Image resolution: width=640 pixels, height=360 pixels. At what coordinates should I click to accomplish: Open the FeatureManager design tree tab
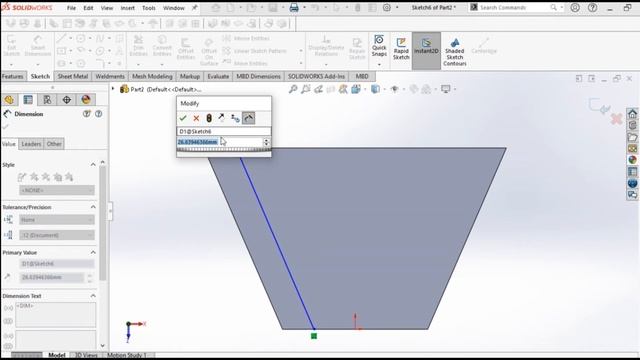(9, 100)
